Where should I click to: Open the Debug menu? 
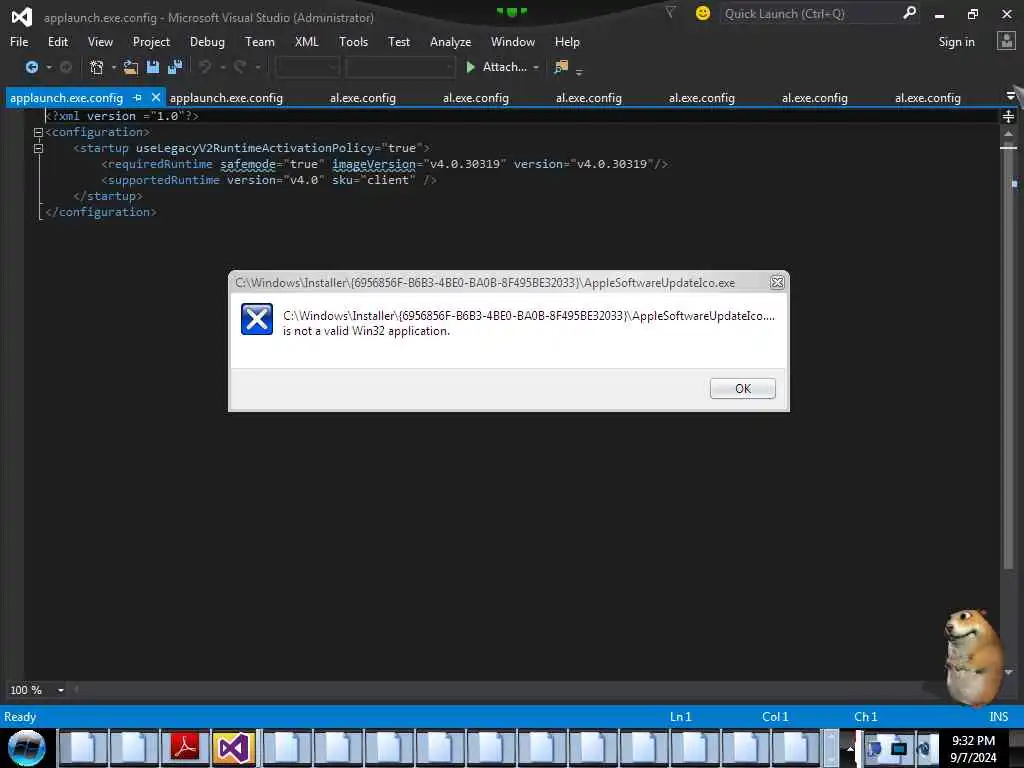click(x=207, y=42)
